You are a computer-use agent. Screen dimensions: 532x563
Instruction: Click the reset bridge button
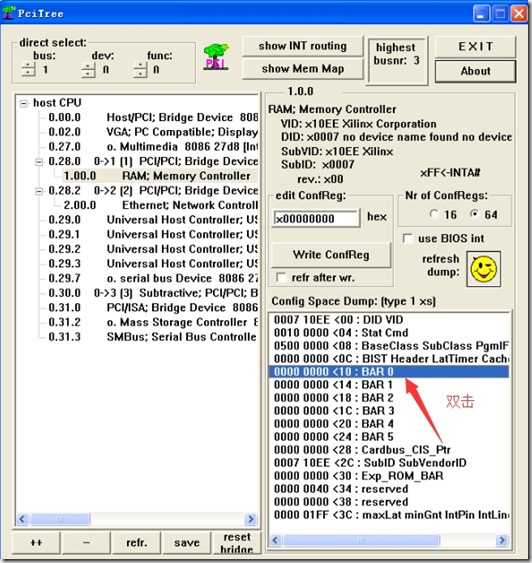point(237,543)
